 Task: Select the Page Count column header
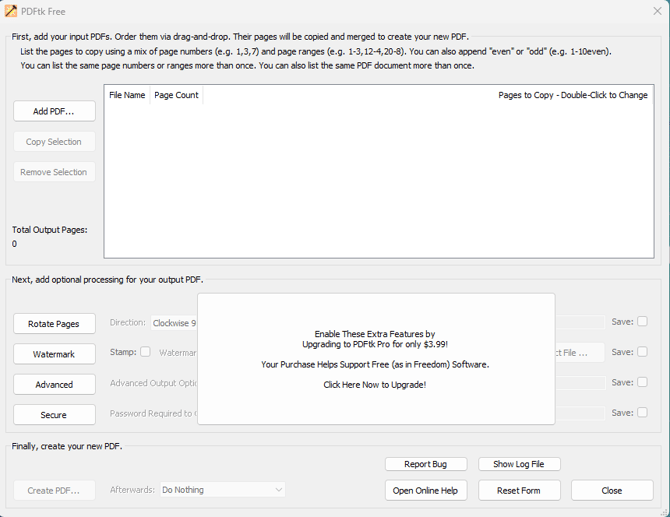pyautogui.click(x=176, y=95)
